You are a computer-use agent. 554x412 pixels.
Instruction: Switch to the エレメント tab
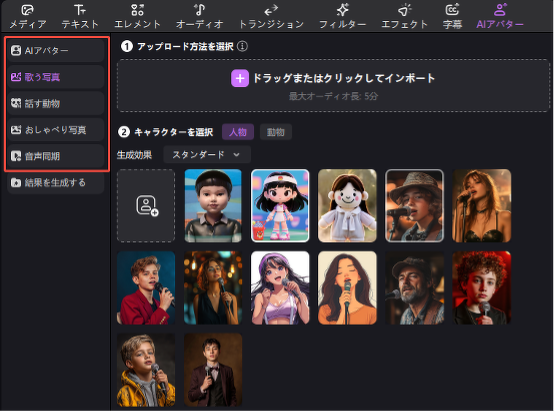coord(137,16)
